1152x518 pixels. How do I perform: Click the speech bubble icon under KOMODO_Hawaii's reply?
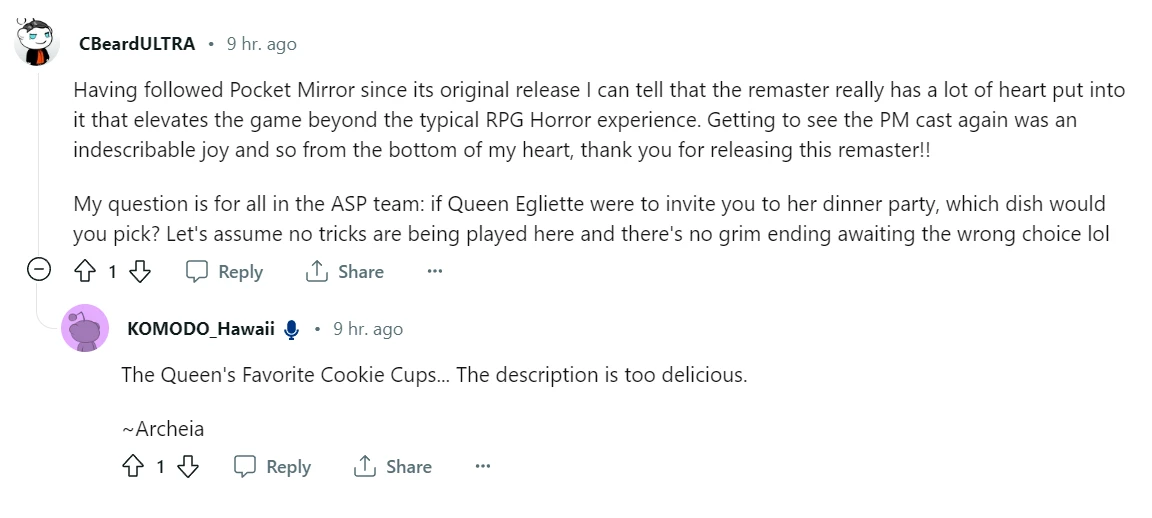pos(245,466)
